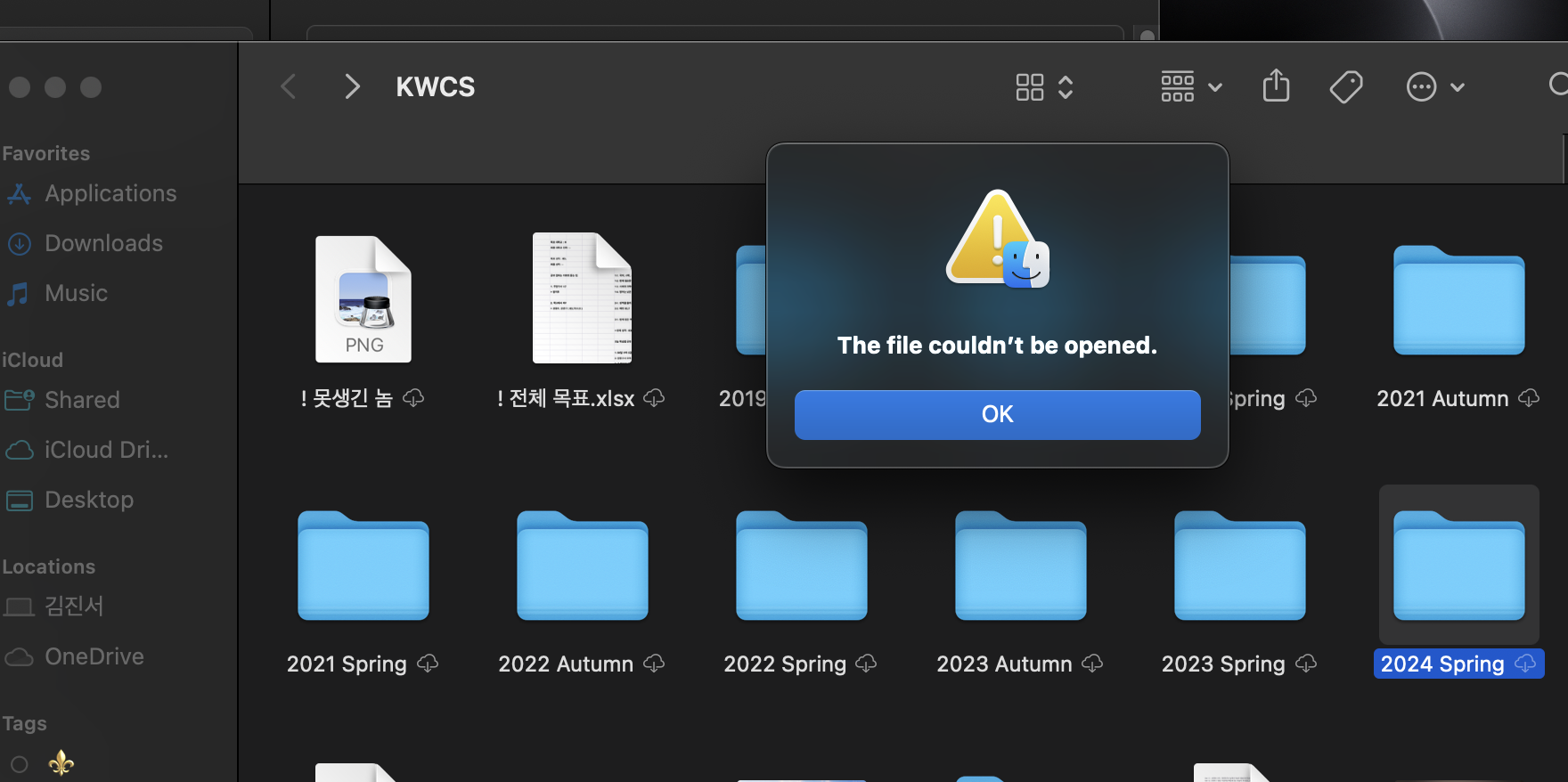Open the ellipsis action menu

1433,86
